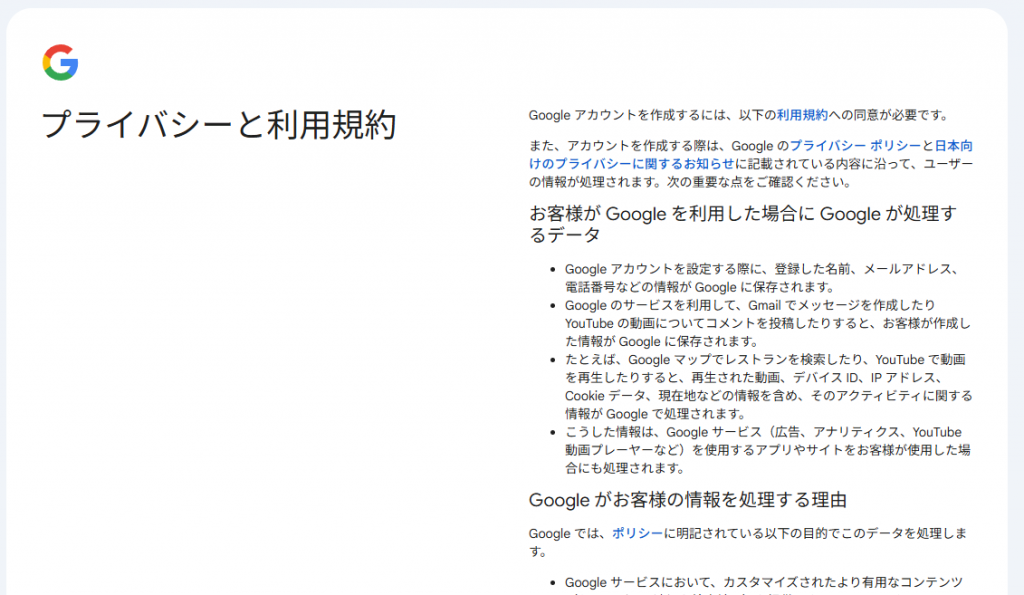The height and width of the screenshot is (595, 1024).
Task: Click the プライバシーと利用規約 page title
Action: [219, 126]
